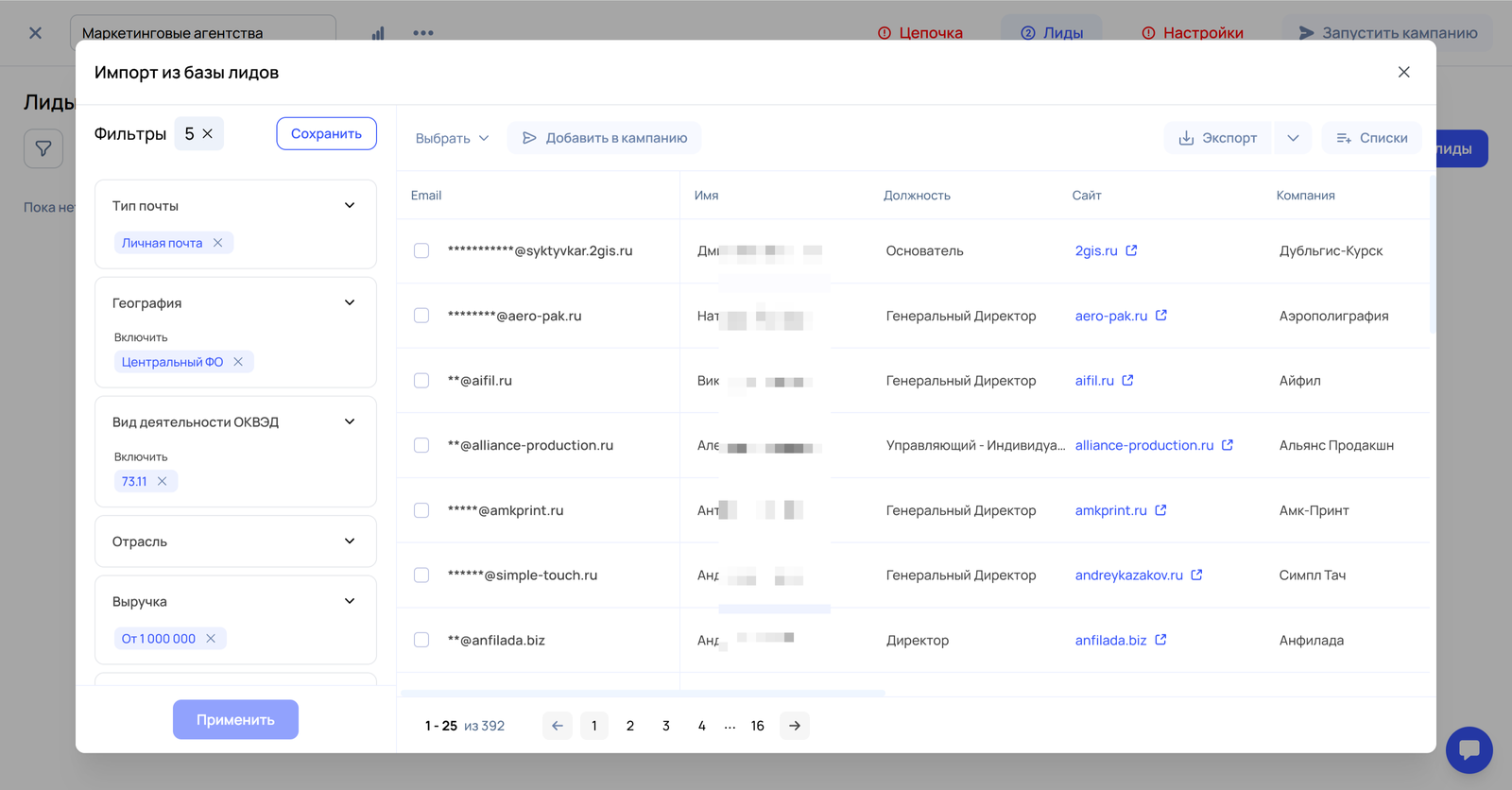This screenshot has height=790, width=1512.
Task: Open the alliance-production.ru website link
Action: [1143, 445]
